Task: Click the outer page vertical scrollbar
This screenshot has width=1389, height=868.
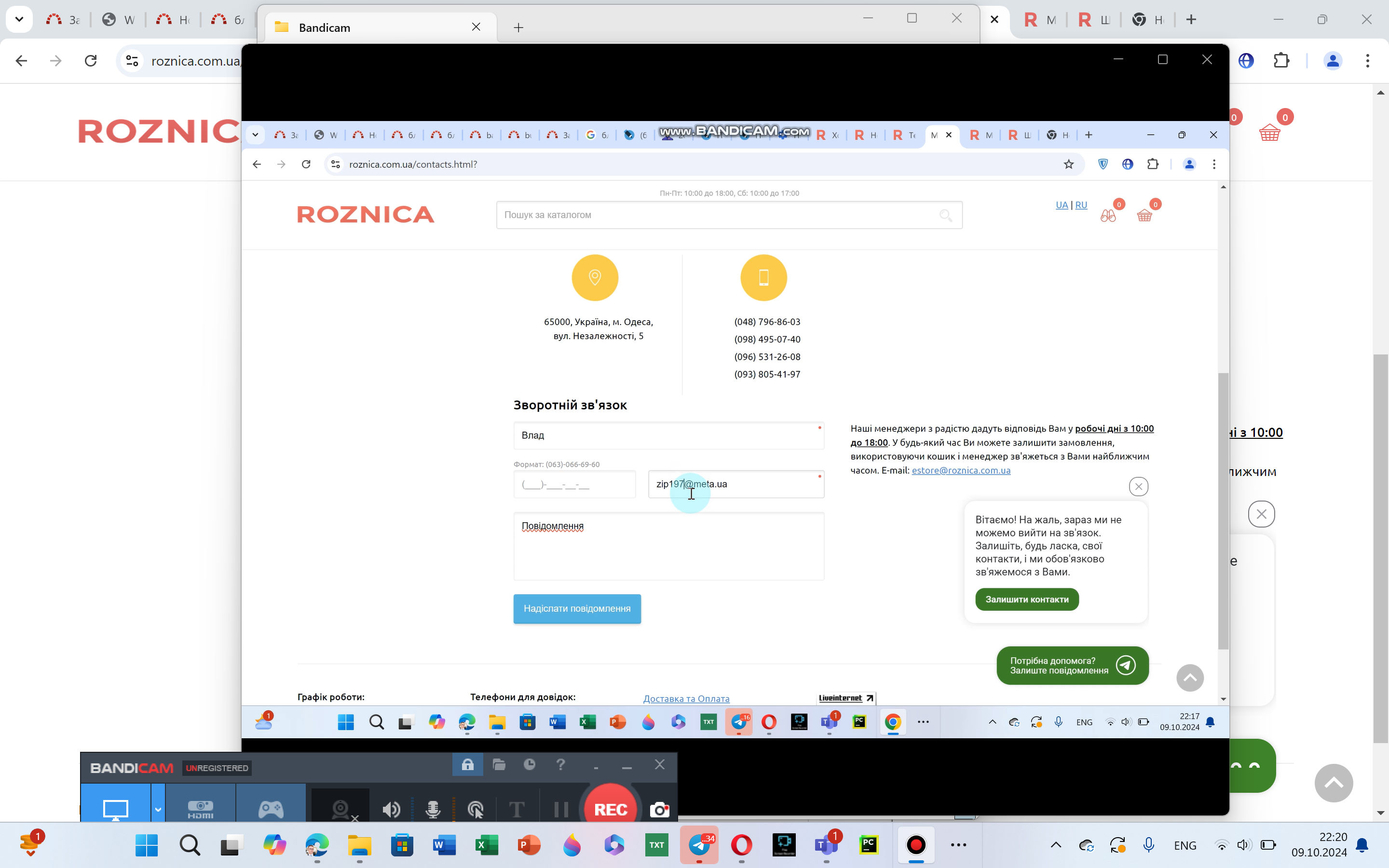Action: coord(1380,545)
